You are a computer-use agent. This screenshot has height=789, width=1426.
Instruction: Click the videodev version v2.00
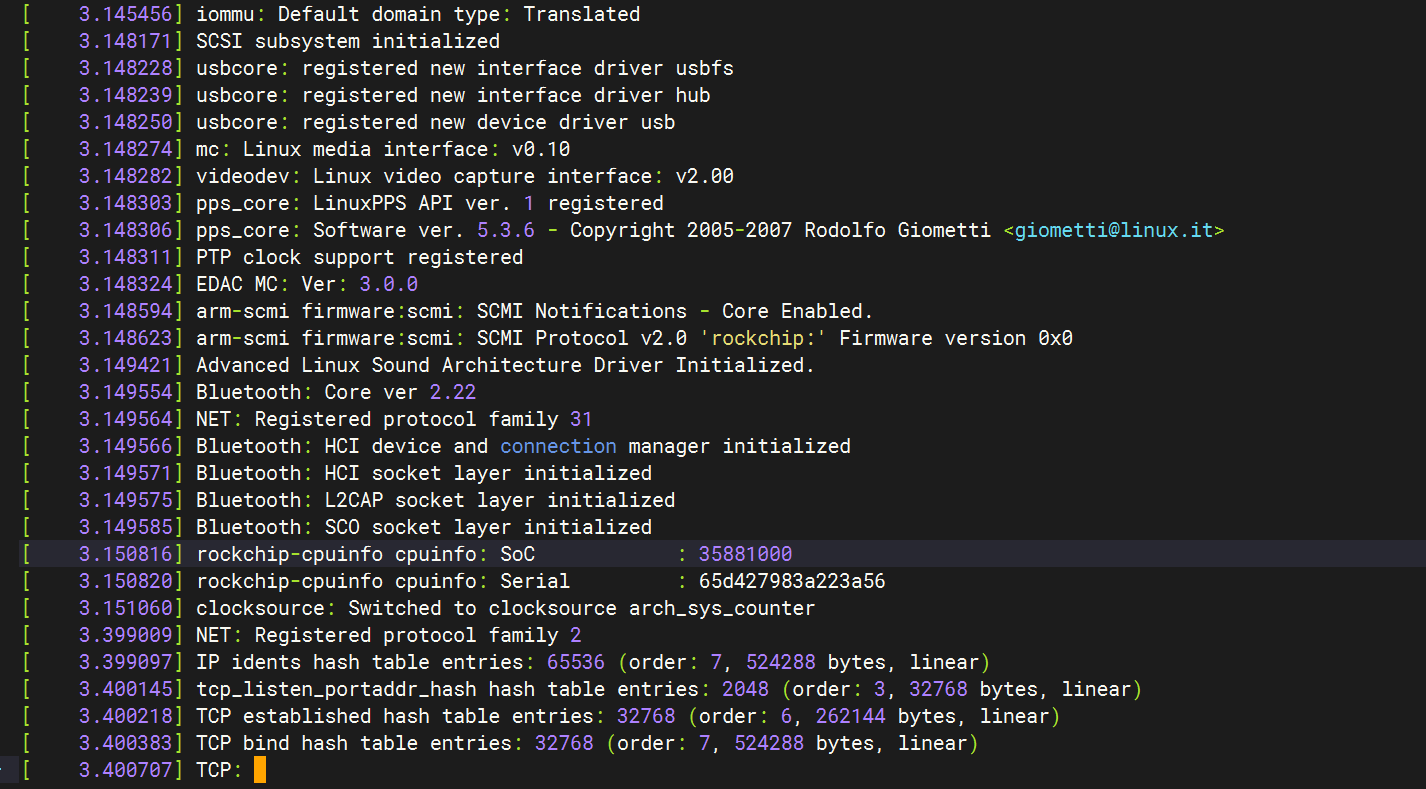[x=704, y=176]
